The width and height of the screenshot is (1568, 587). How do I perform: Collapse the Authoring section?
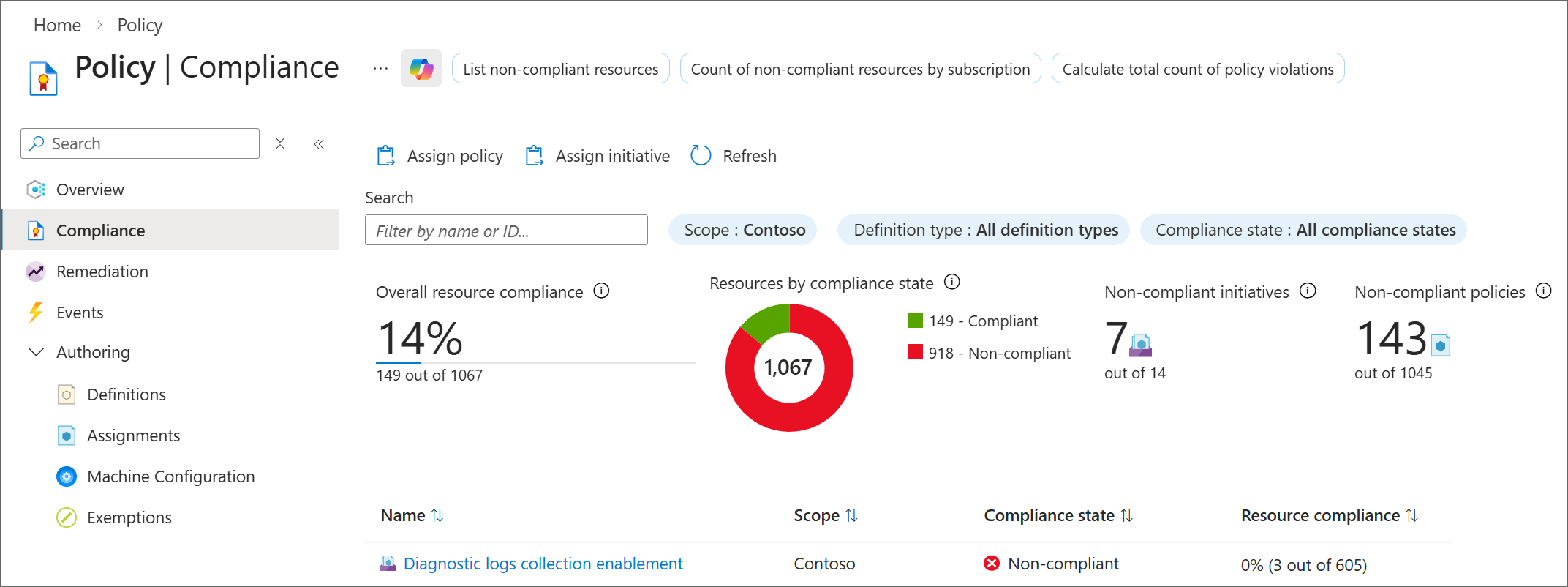[36, 352]
